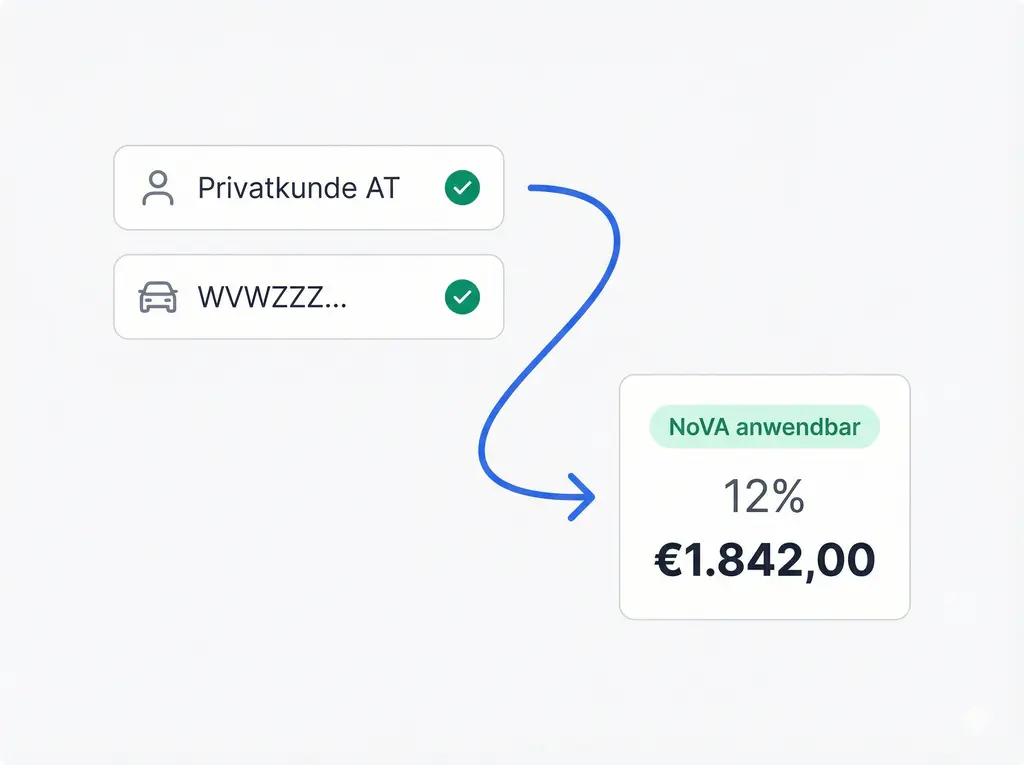Click the percent sign after 12
Viewport: 1024px width, 765px height.
tap(788, 496)
